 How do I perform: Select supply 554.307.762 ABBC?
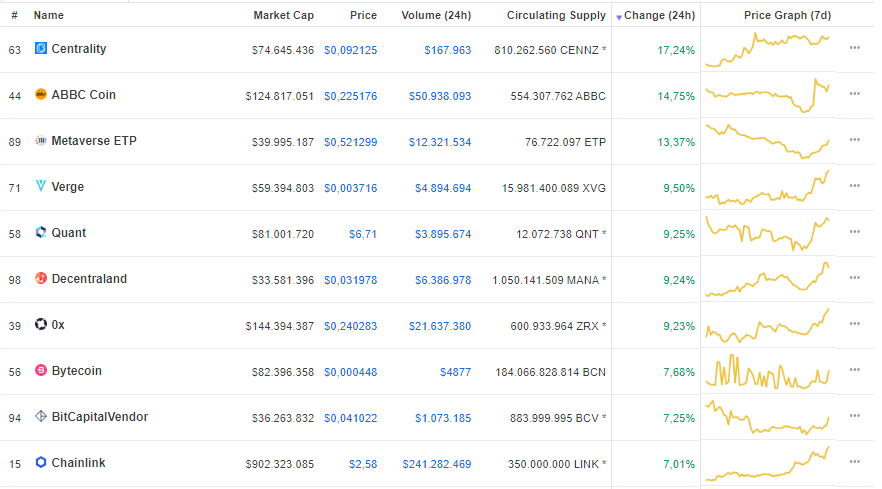coord(558,96)
